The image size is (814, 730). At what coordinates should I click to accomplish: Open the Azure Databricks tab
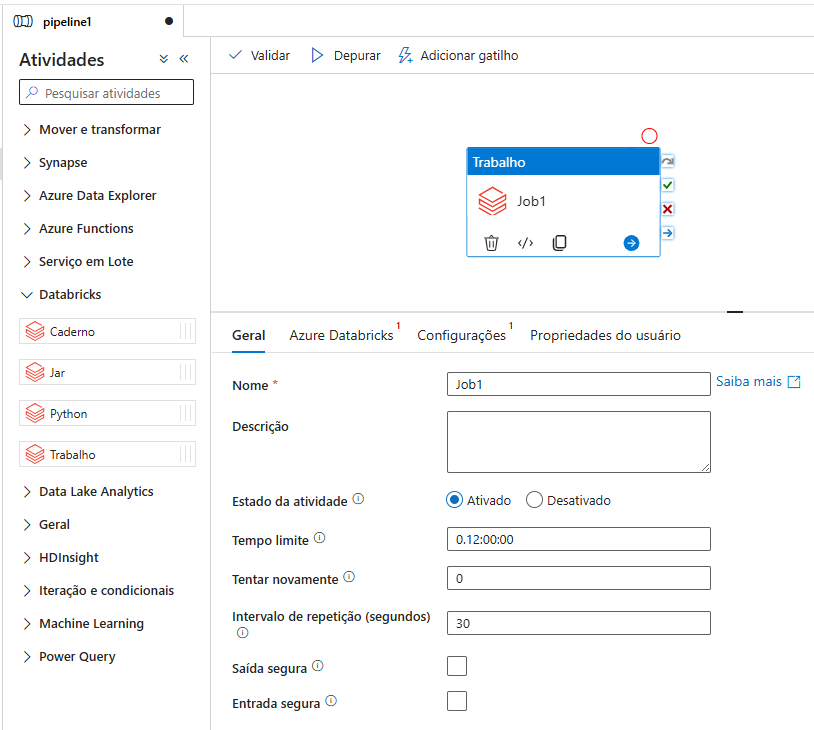pyautogui.click(x=342, y=335)
